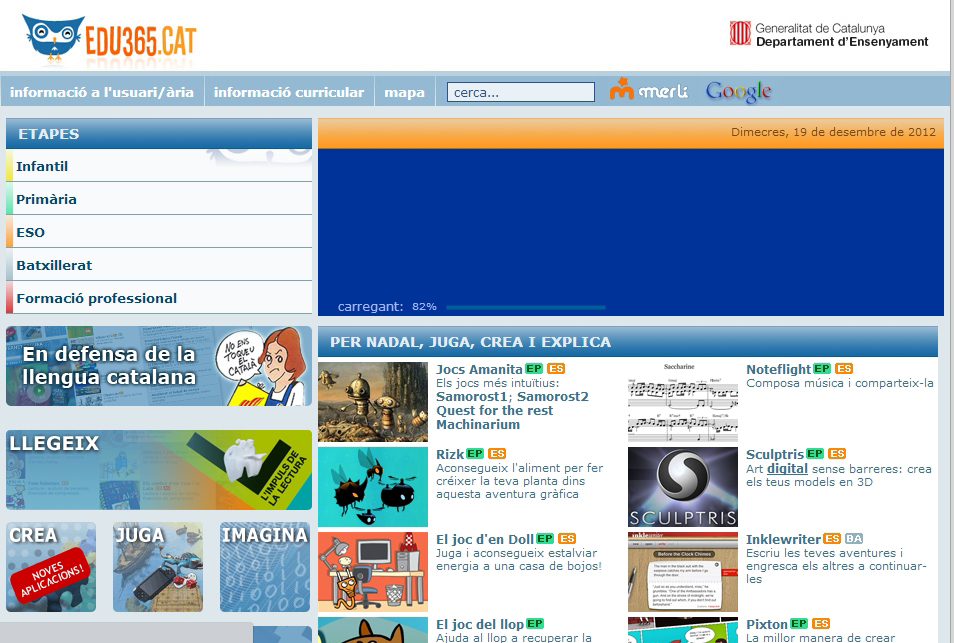Open the mapa menu item

(405, 92)
